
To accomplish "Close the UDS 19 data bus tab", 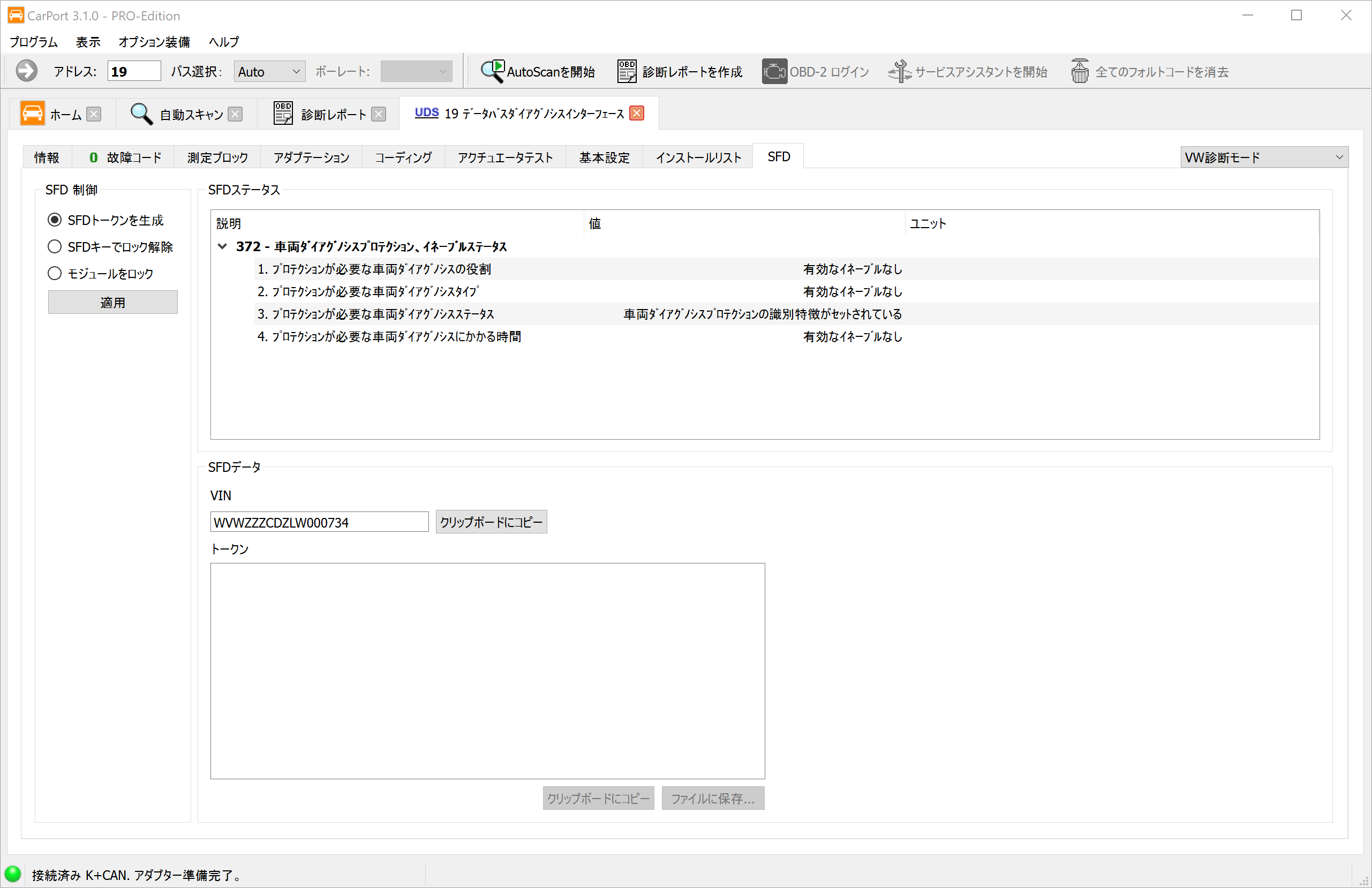I will (x=636, y=113).
